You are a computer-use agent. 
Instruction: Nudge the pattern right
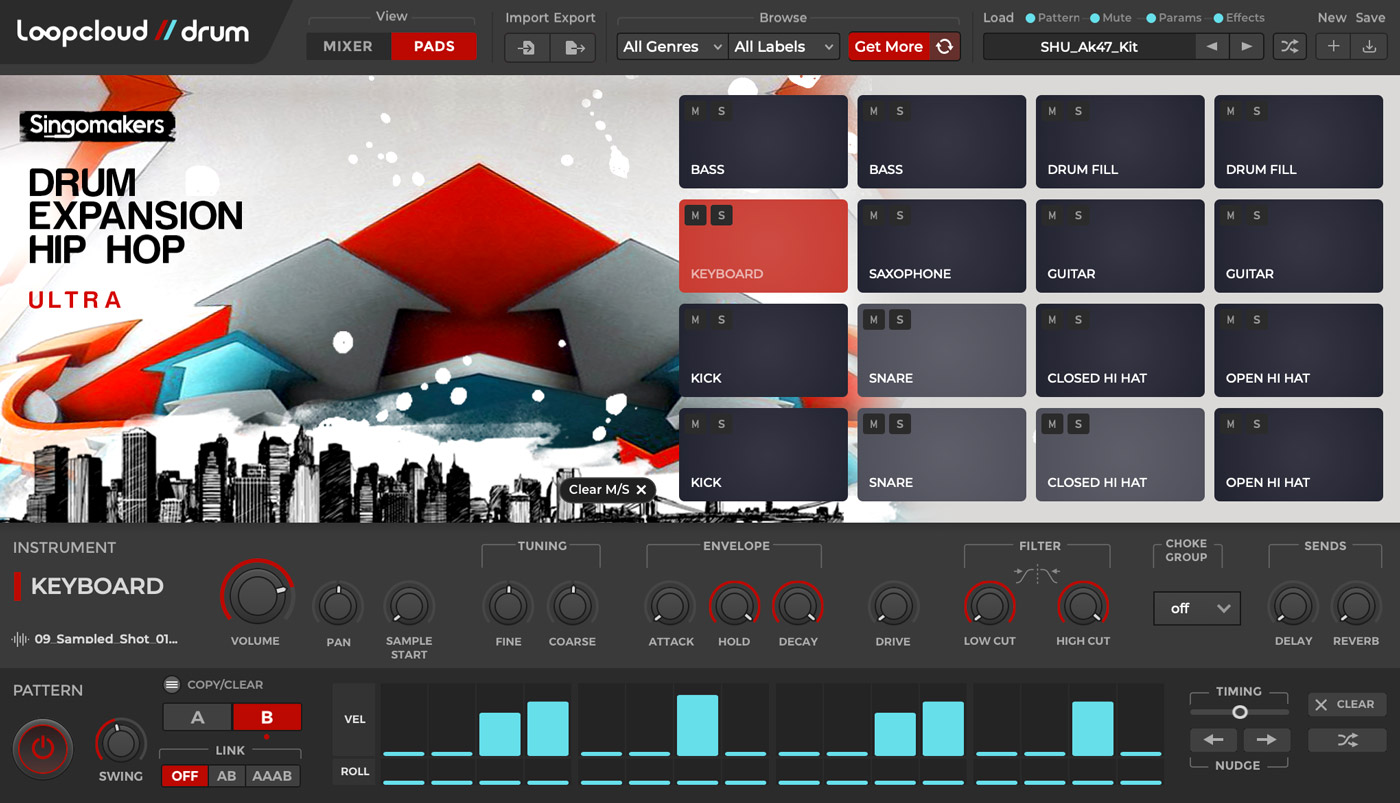(1266, 740)
